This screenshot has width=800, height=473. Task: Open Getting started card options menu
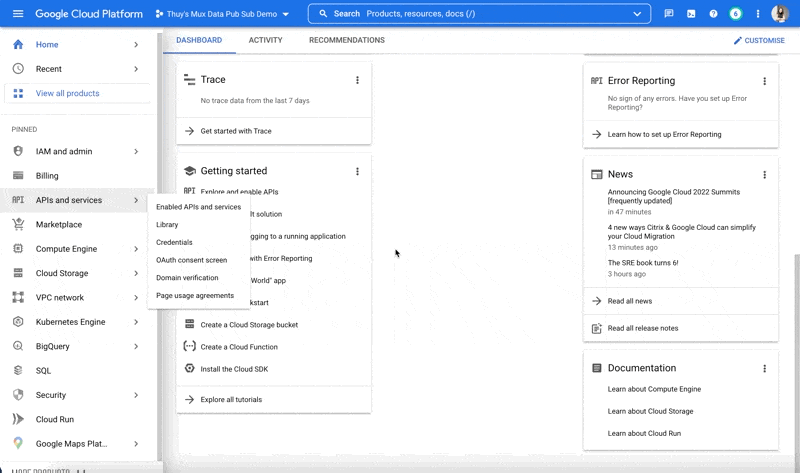(357, 171)
